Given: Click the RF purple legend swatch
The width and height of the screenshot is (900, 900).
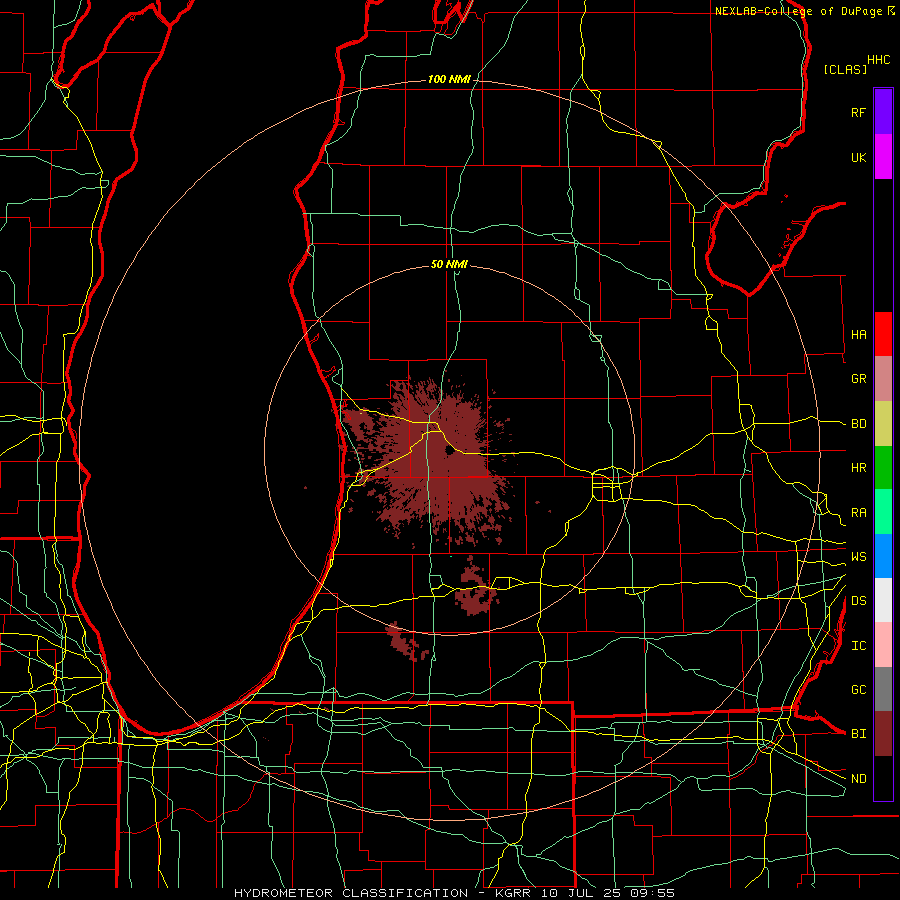Looking at the screenshot, I should (x=883, y=112).
